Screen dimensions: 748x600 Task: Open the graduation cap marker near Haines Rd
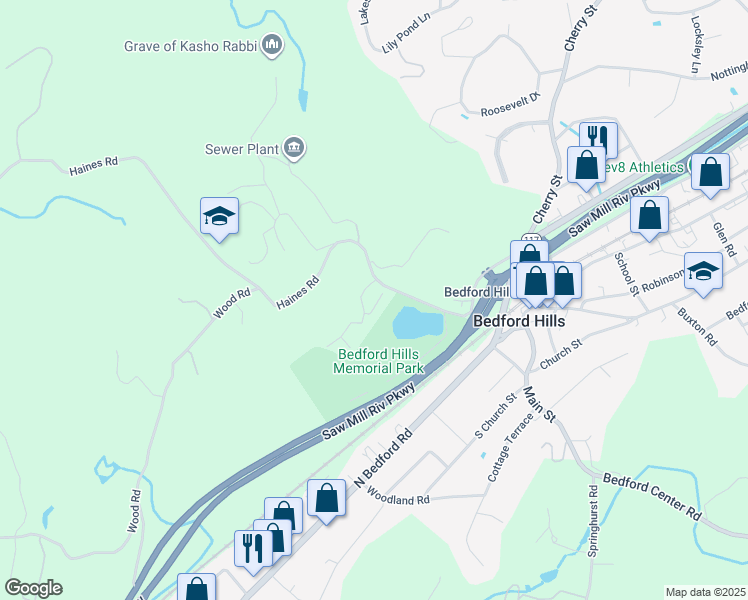[x=219, y=218]
